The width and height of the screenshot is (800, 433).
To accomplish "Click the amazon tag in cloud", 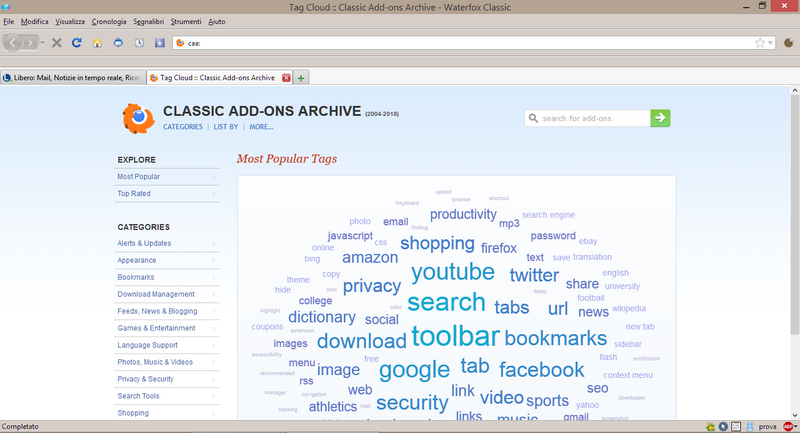I will click(370, 258).
